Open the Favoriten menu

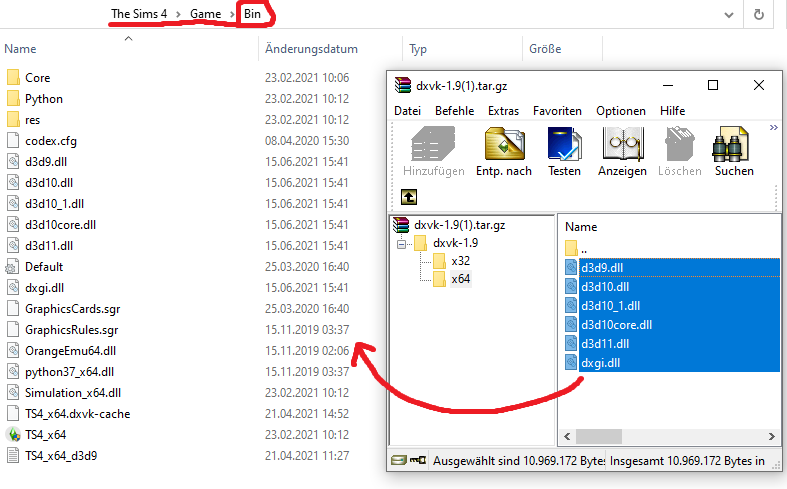[557, 111]
